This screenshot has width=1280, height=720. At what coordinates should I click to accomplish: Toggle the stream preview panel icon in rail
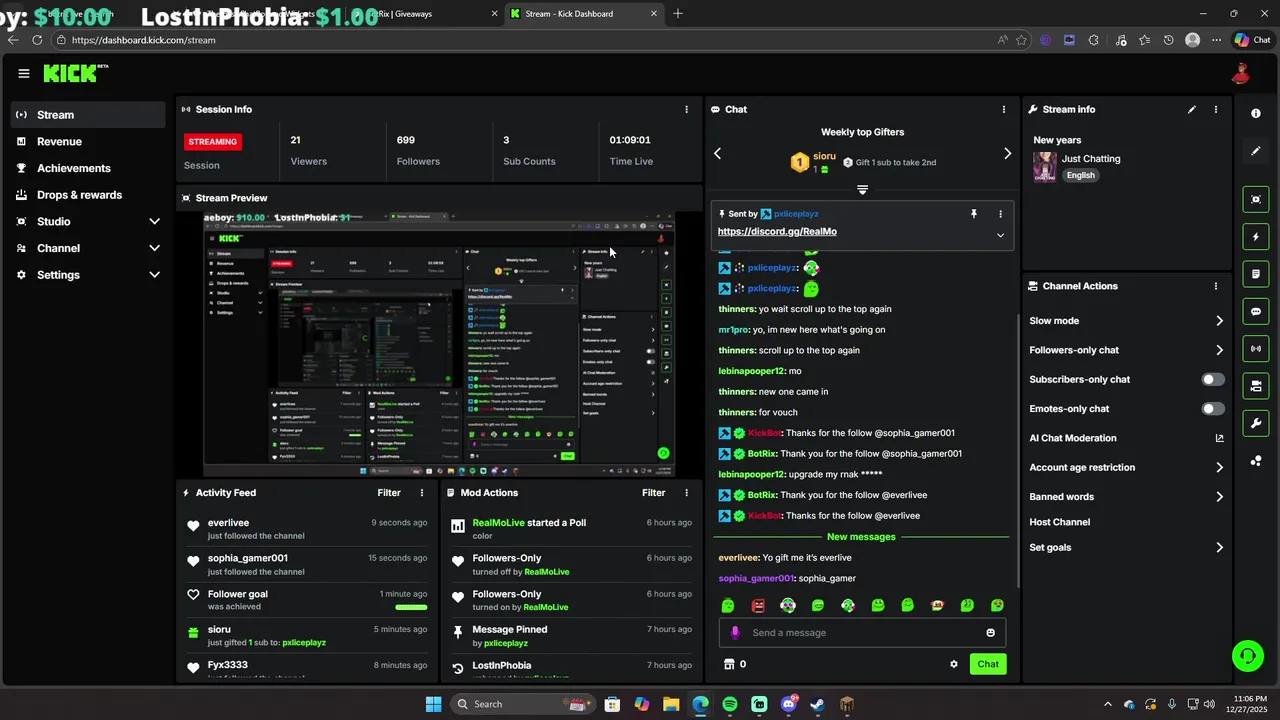click(1256, 199)
